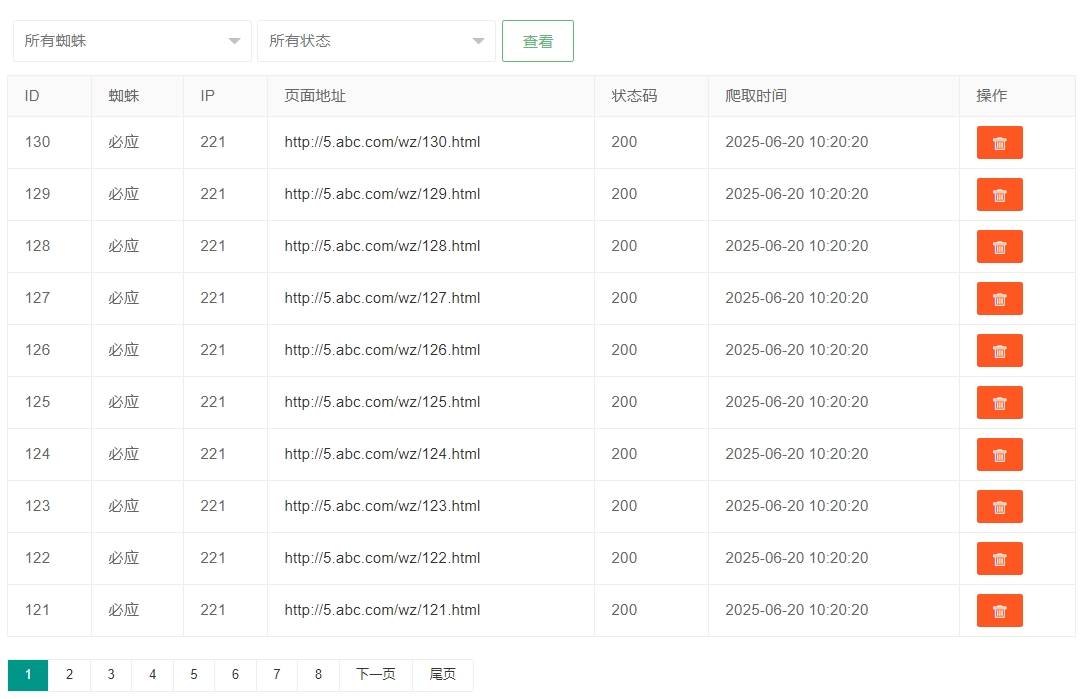Image resolution: width=1085 pixels, height=699 pixels.
Task: Select page 8 in pagination
Action: (318, 675)
